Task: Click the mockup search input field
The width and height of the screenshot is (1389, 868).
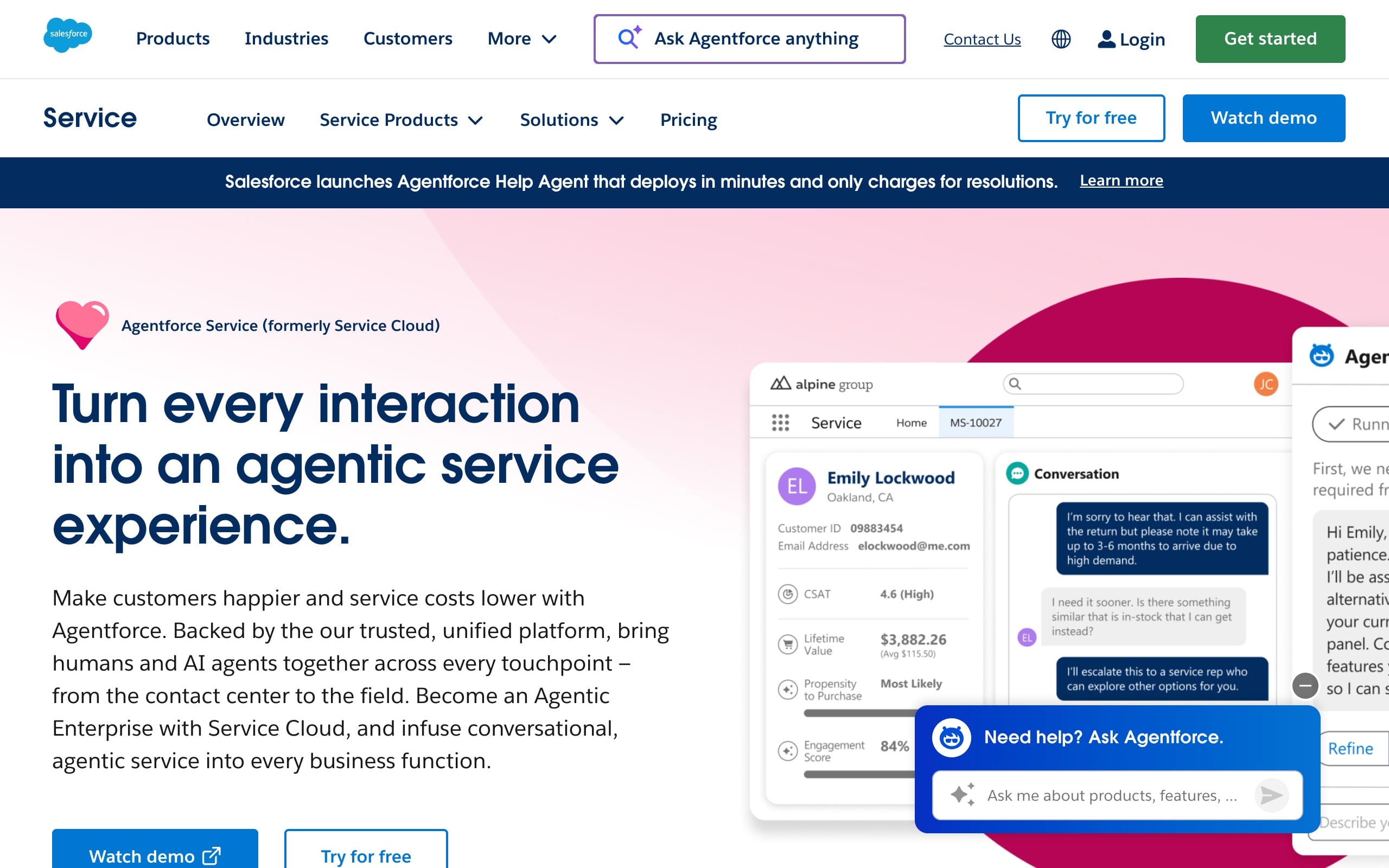Action: [x=1093, y=384]
